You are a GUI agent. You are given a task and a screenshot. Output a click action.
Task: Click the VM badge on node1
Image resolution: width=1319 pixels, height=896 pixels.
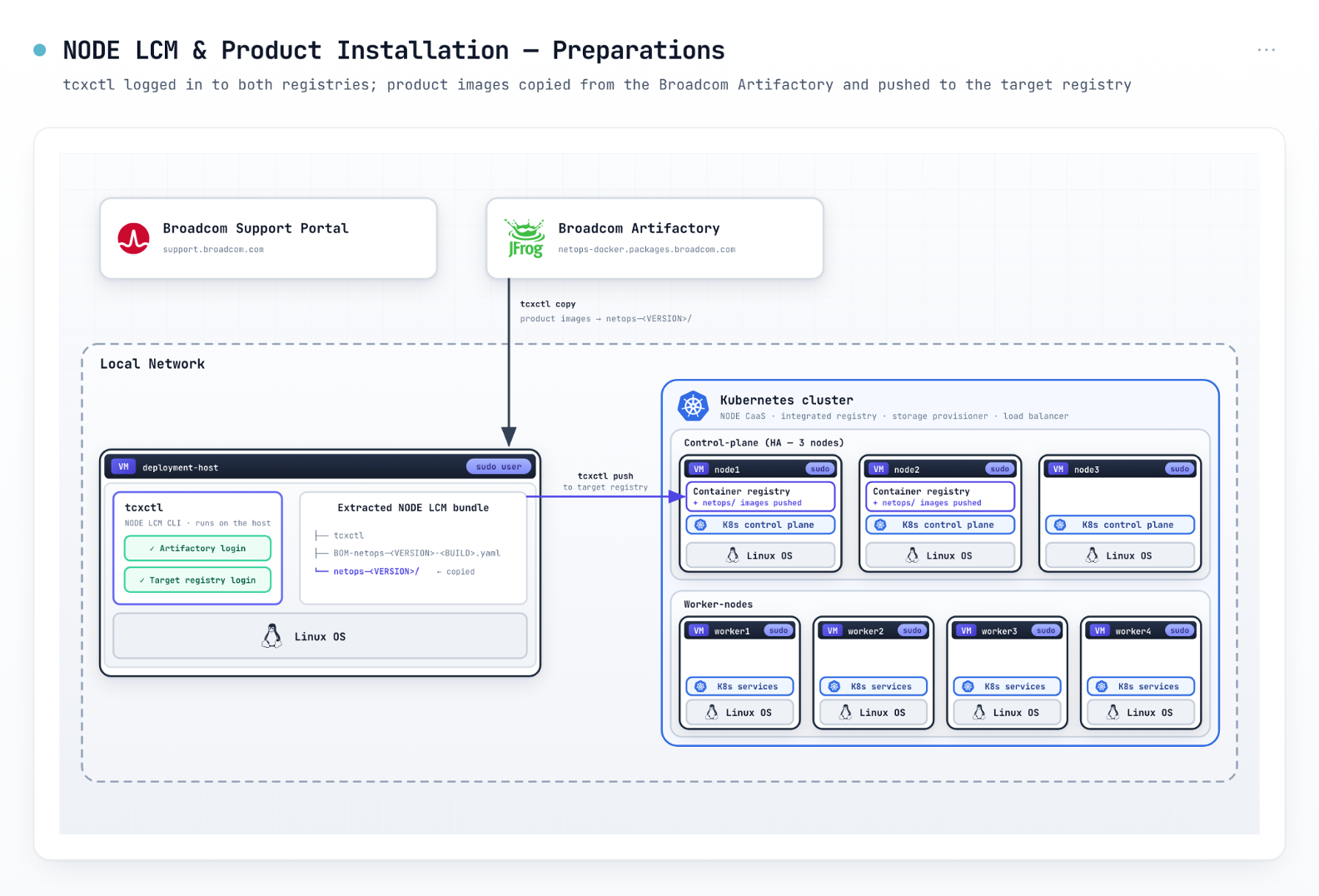tap(698, 469)
